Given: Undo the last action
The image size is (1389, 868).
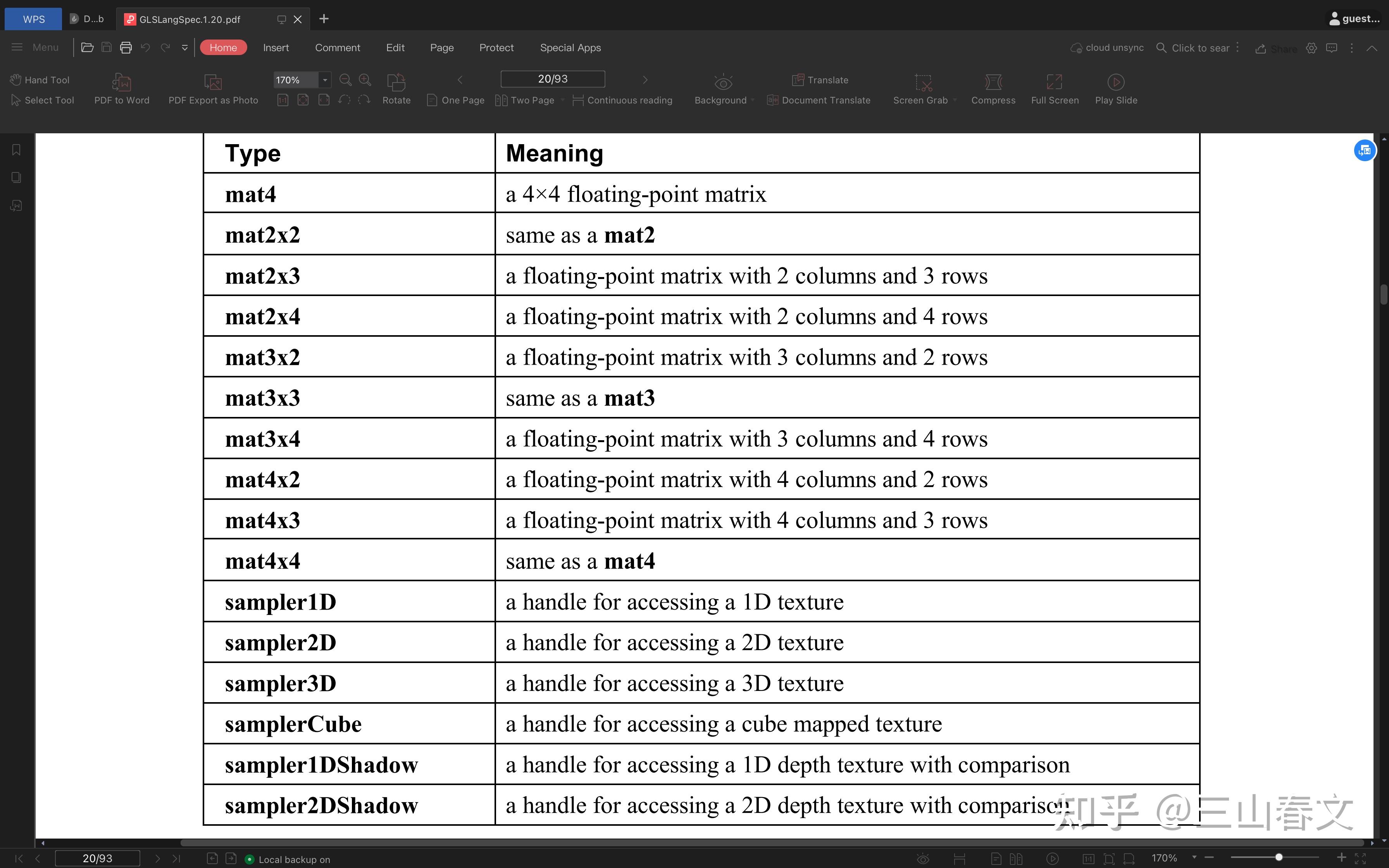Looking at the screenshot, I should [x=146, y=48].
